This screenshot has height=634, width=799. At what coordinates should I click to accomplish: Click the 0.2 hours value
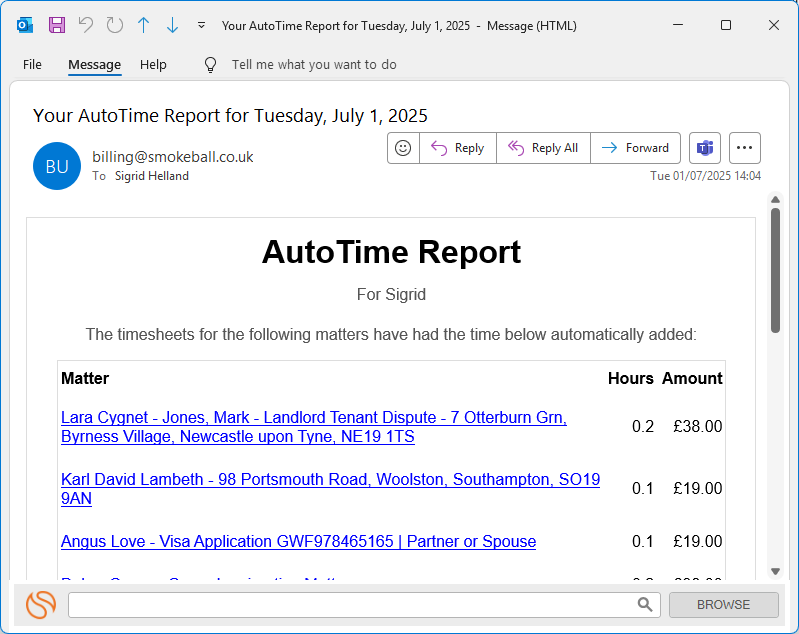(x=643, y=426)
